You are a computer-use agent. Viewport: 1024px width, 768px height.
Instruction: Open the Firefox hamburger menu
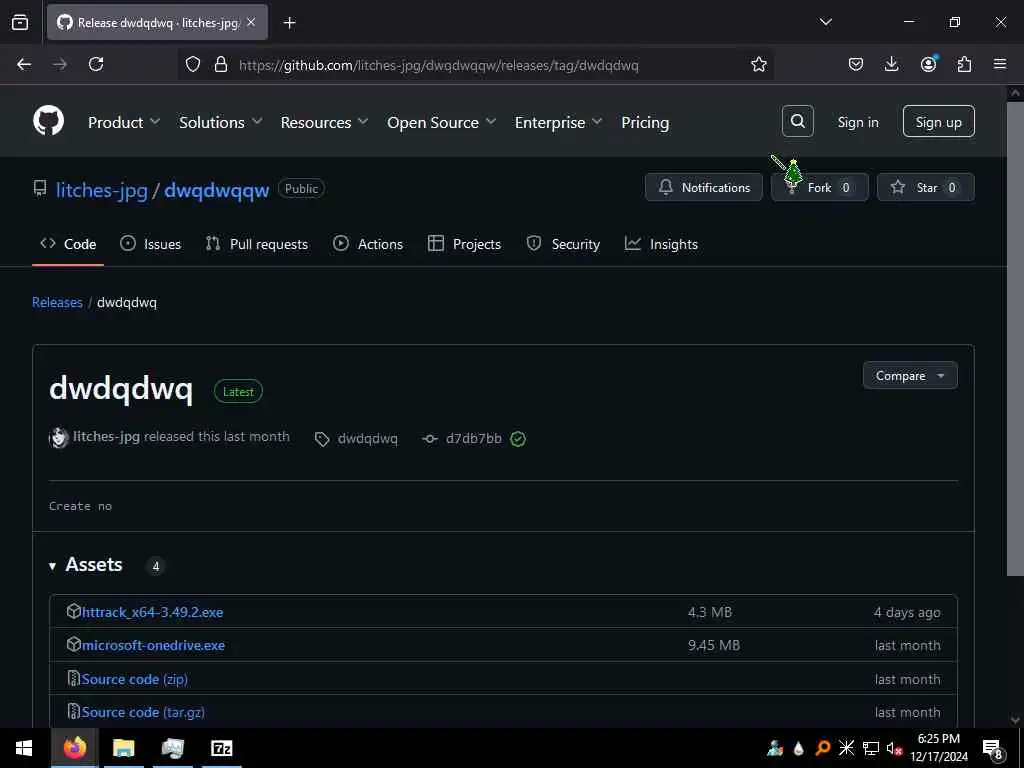pos(1000,64)
